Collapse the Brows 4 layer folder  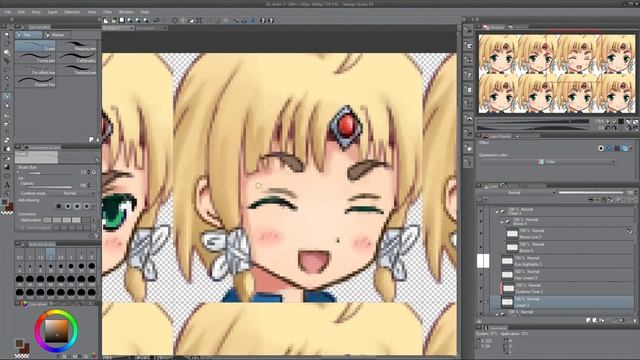click(x=502, y=222)
